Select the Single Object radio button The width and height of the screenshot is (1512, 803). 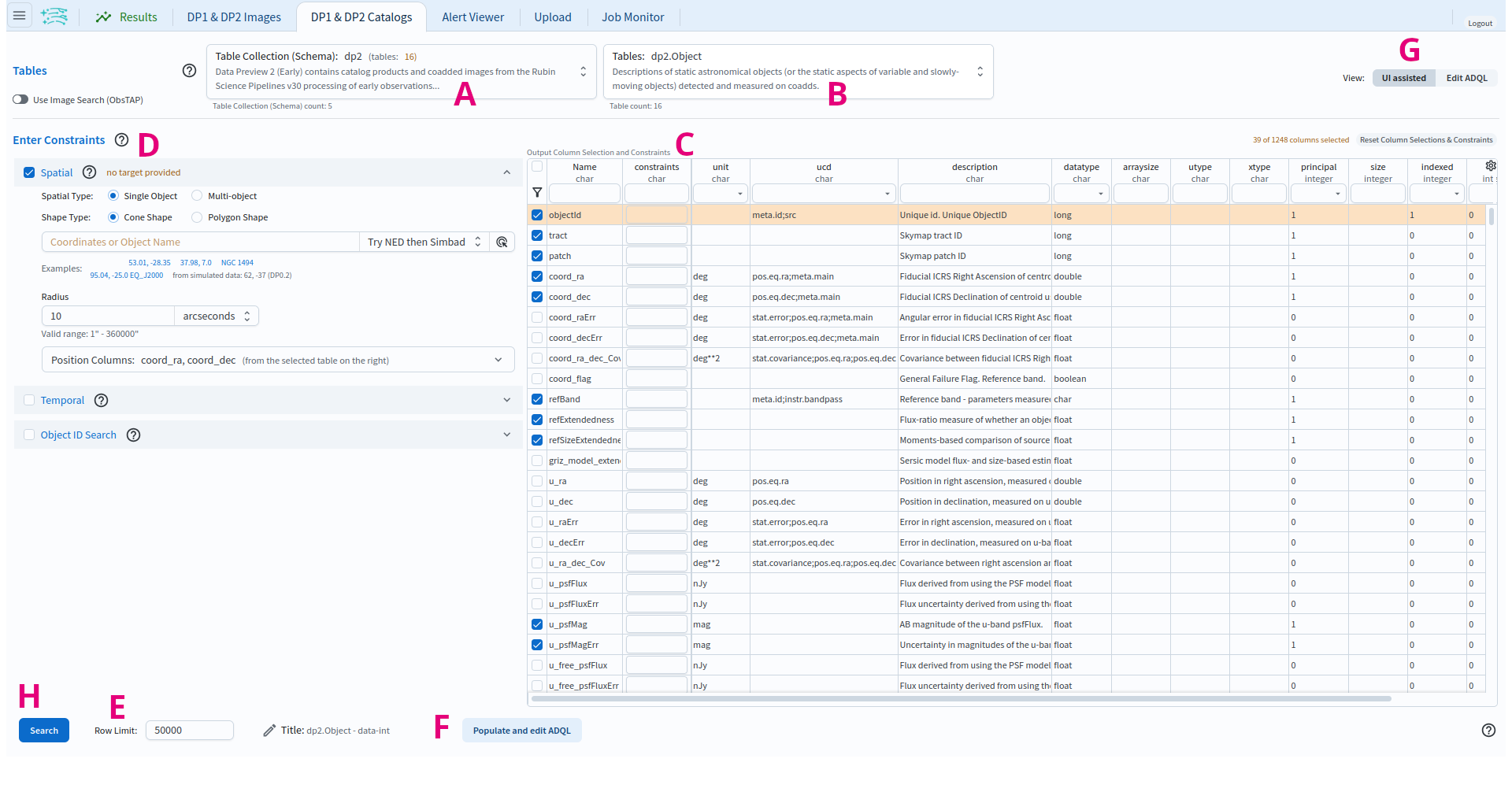point(113,196)
